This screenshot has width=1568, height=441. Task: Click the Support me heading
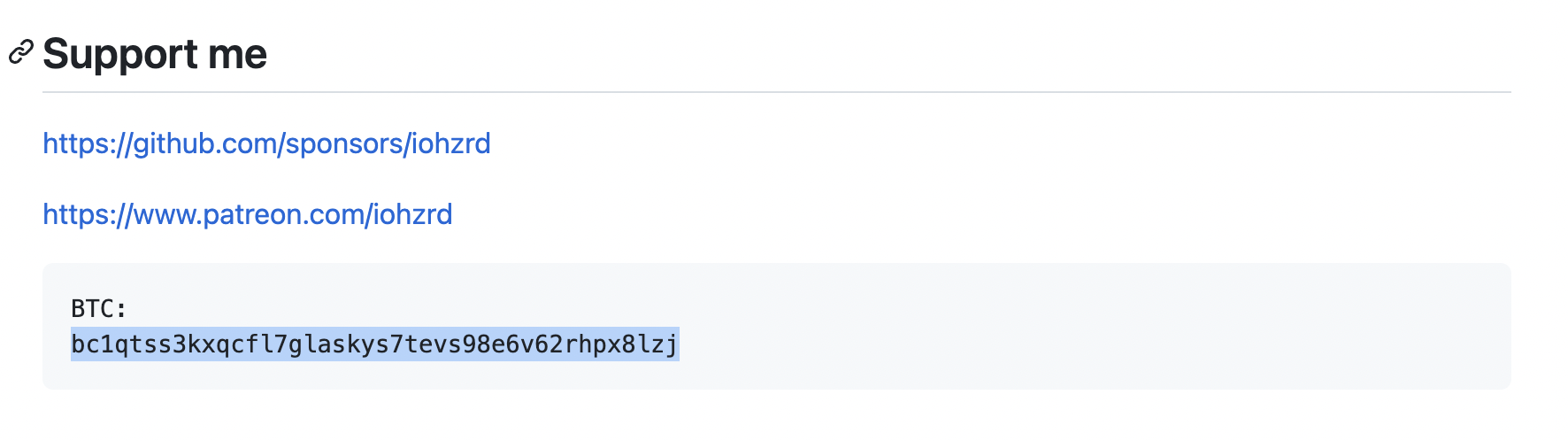155,54
